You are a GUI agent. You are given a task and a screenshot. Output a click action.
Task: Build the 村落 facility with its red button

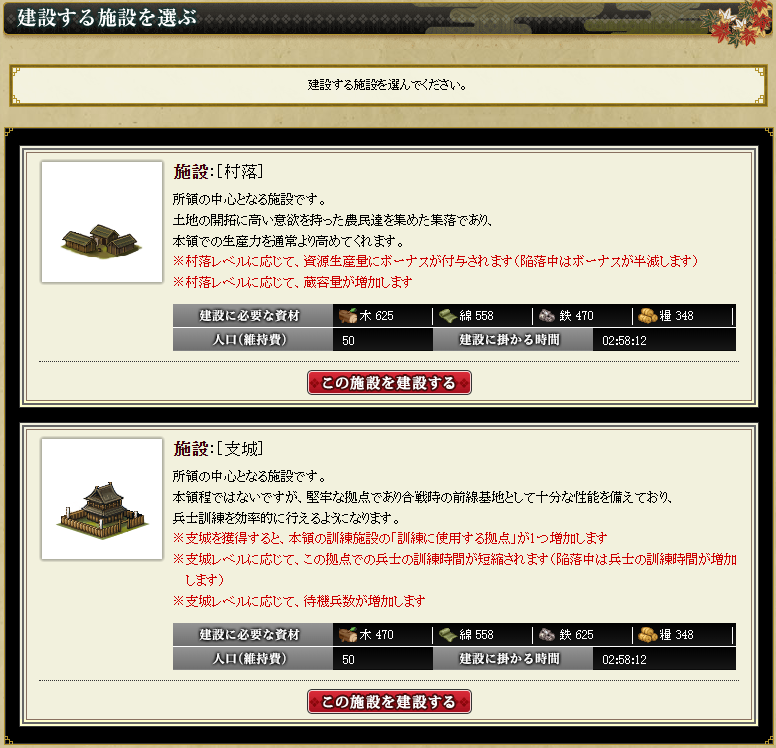coord(389,383)
